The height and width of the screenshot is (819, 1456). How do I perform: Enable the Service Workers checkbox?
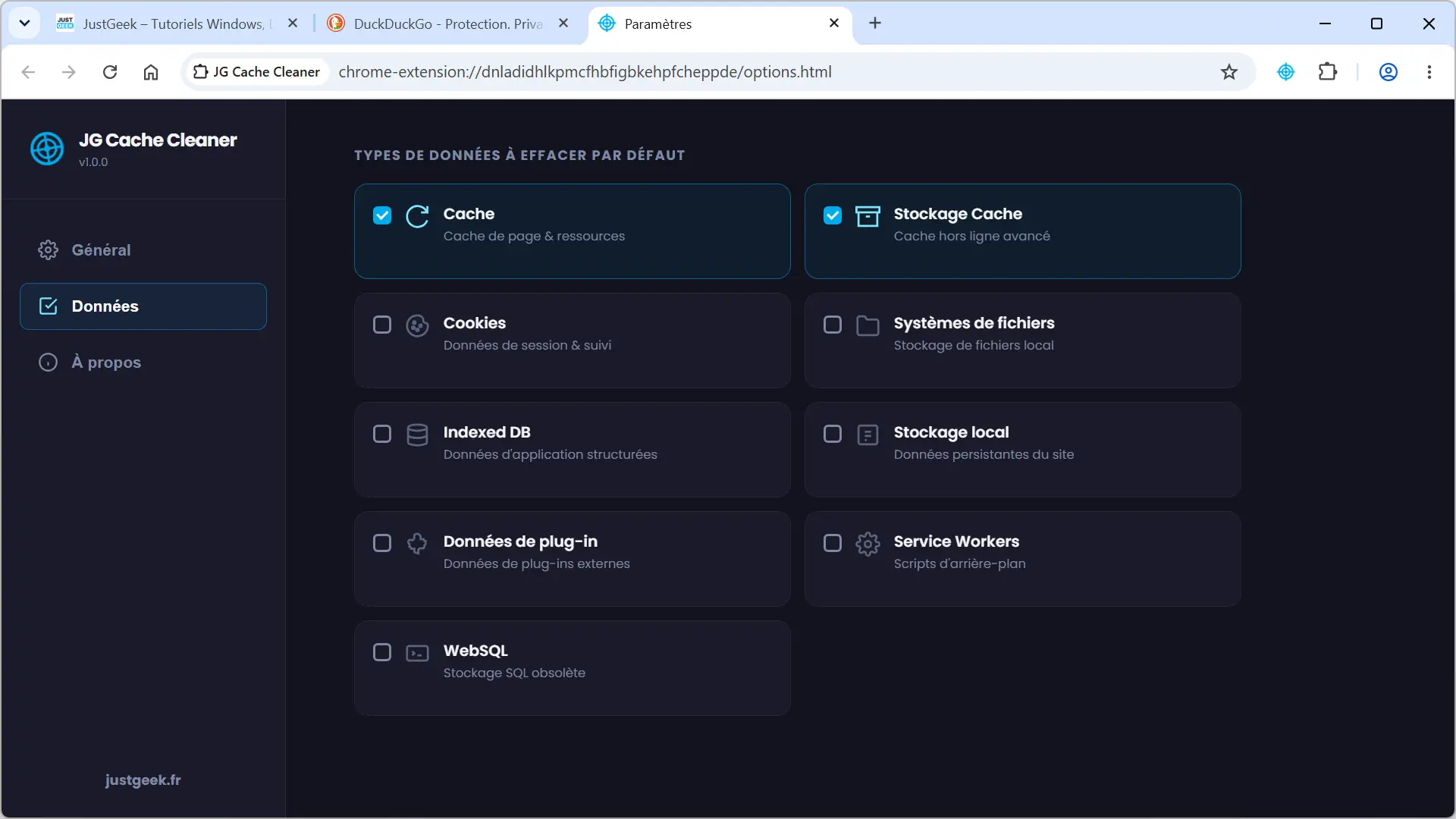(x=833, y=543)
